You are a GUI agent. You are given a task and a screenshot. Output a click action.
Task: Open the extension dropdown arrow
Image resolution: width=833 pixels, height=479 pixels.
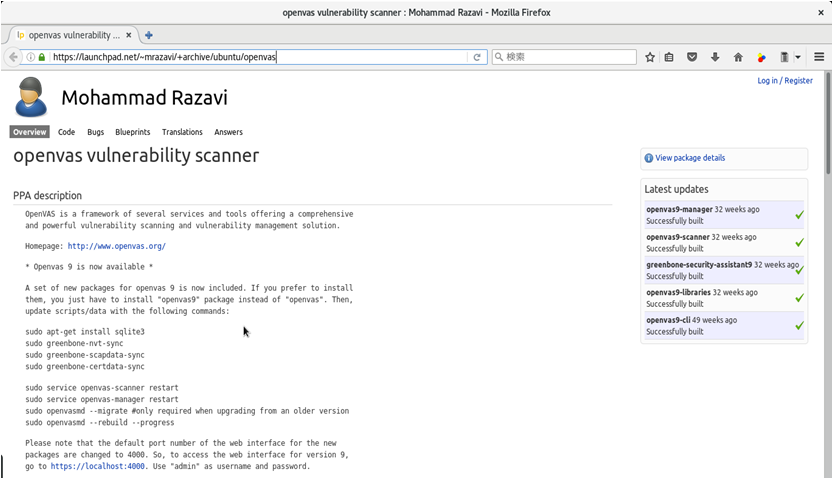[x=797, y=57]
